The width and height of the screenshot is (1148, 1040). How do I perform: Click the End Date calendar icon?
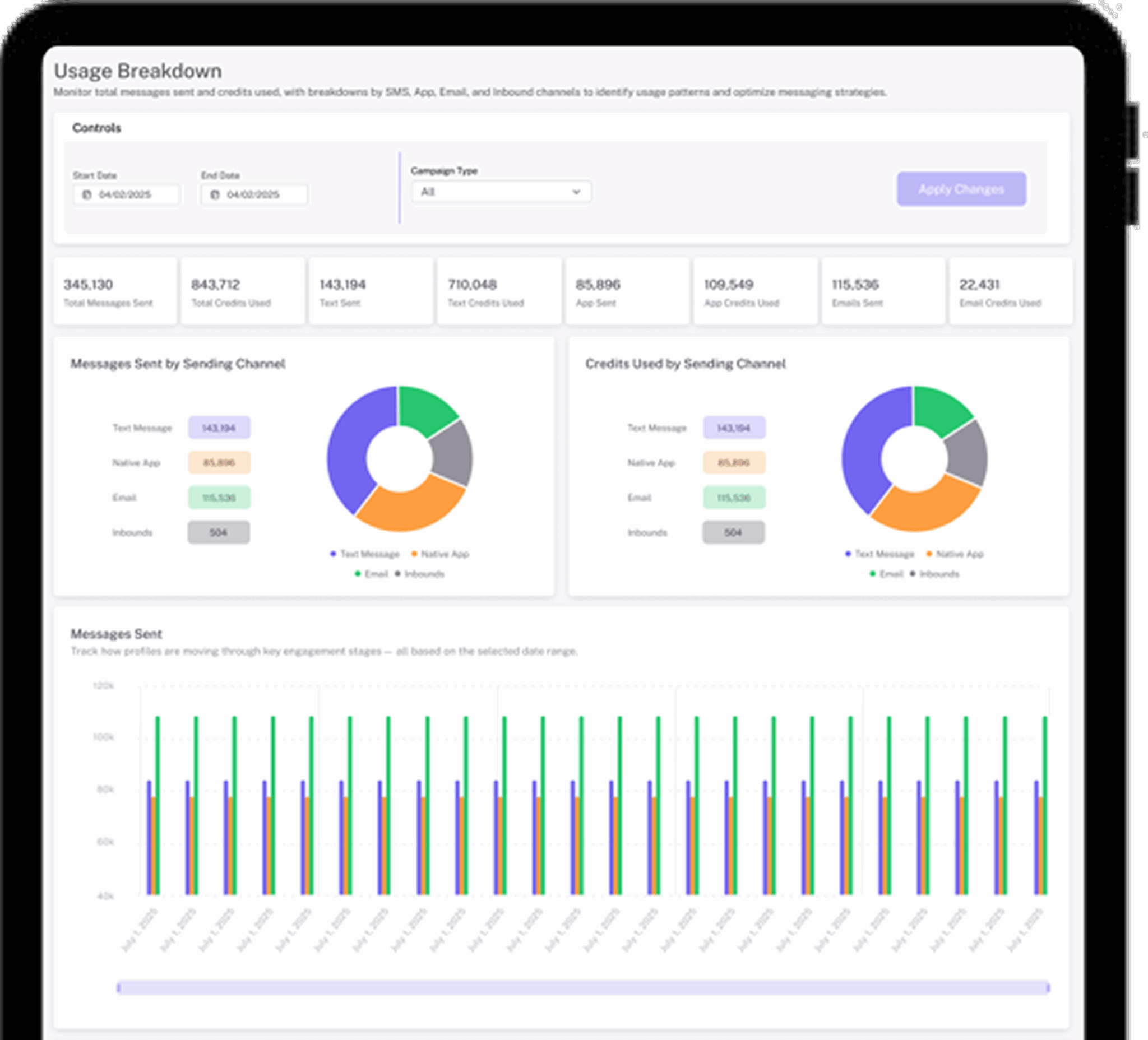tap(215, 194)
